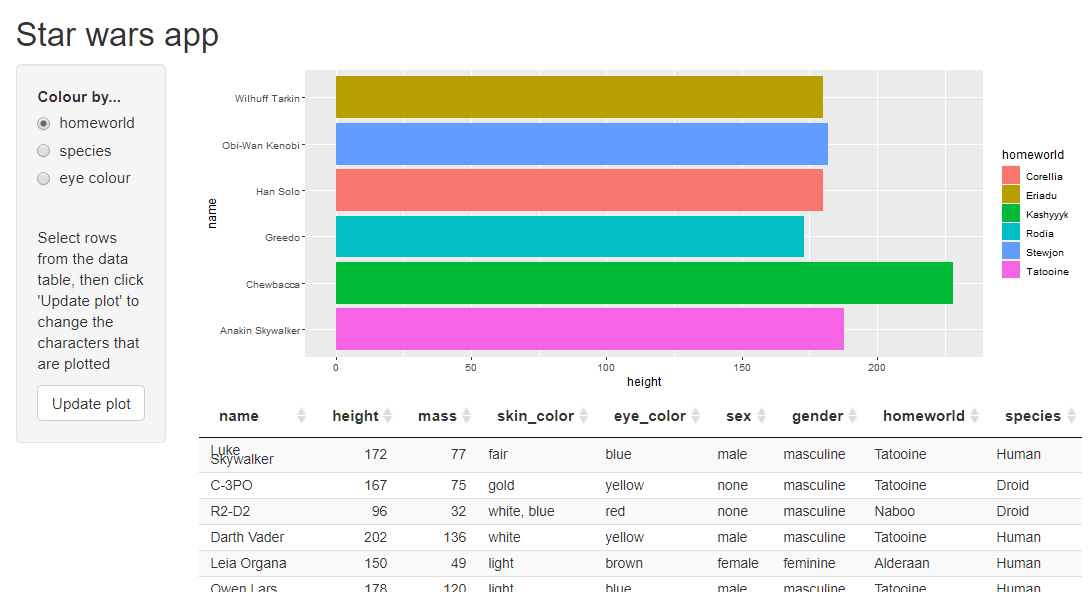Click the Eriadu legend colour swatch

click(x=1011, y=194)
